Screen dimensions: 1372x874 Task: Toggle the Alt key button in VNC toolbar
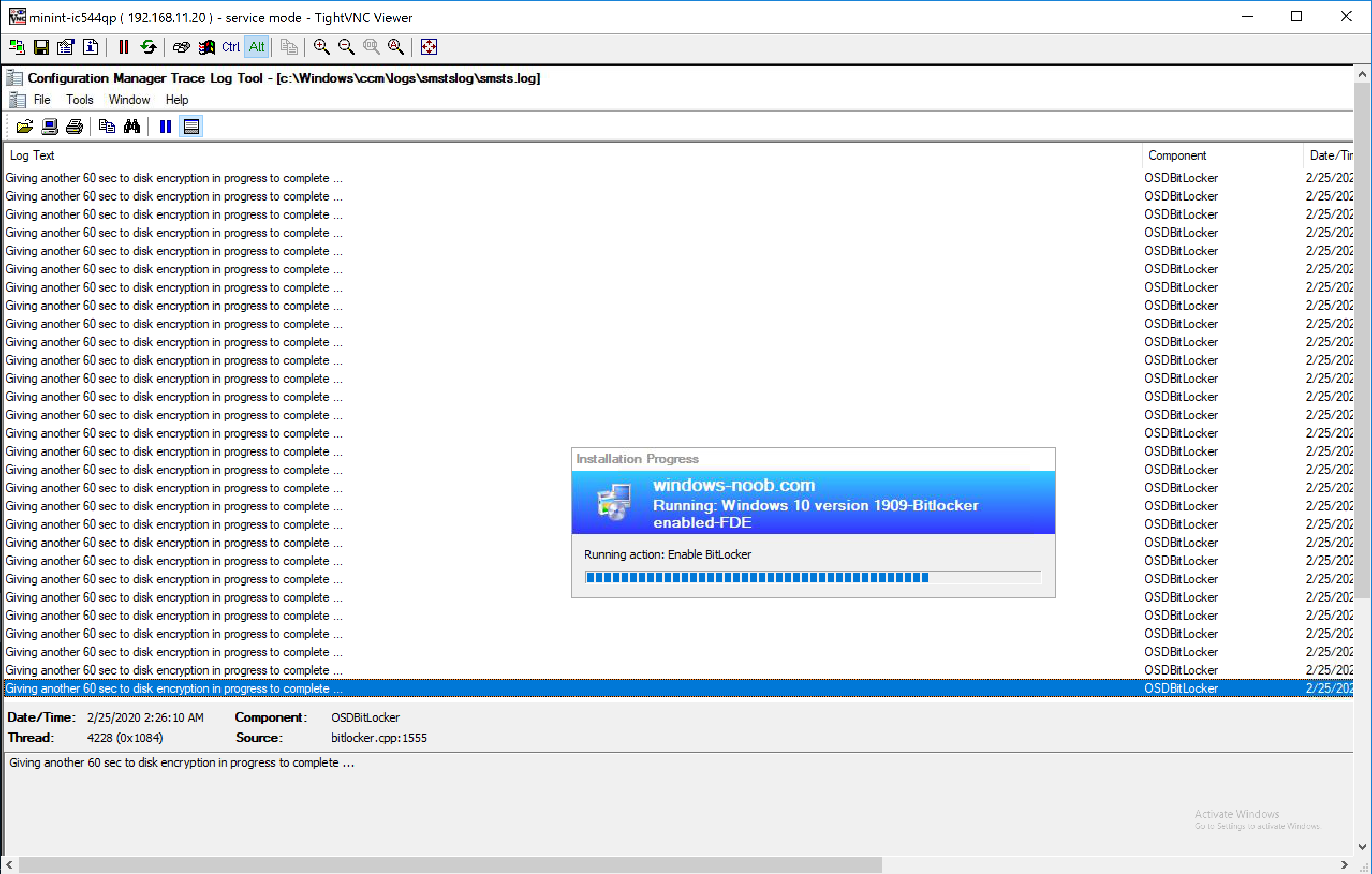pos(257,47)
